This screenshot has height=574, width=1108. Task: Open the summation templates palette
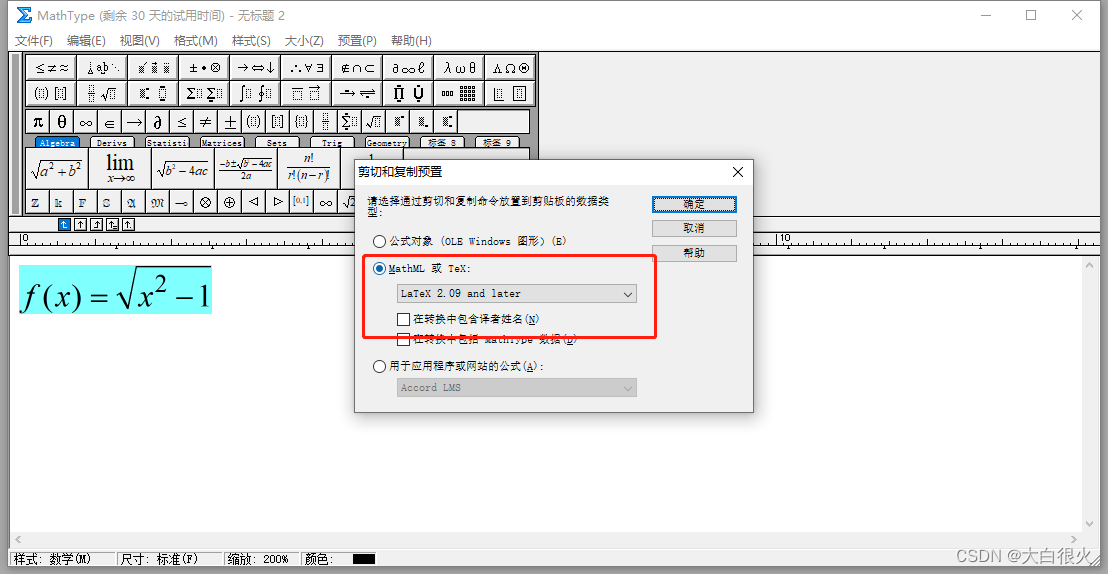click(x=204, y=93)
